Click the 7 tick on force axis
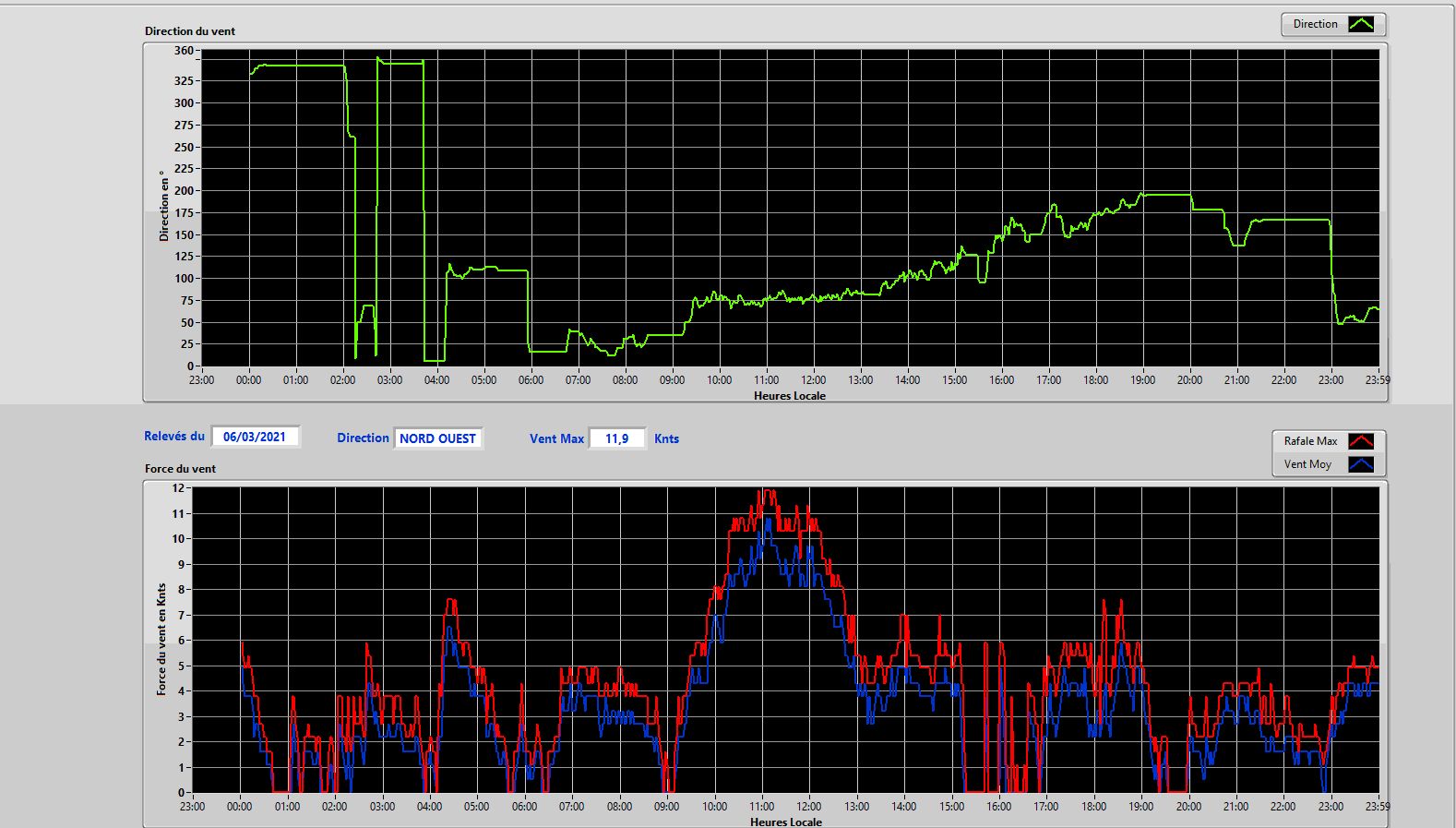 tap(182, 616)
